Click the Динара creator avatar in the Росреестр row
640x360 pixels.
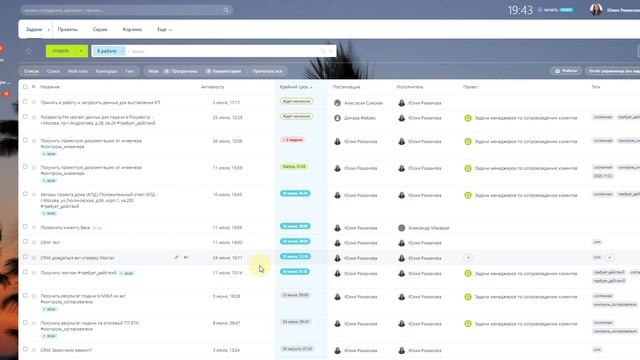coord(337,118)
